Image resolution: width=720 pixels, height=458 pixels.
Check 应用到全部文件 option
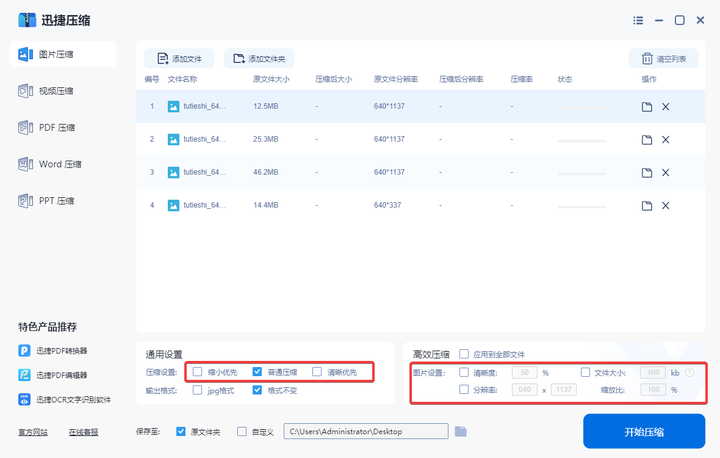pos(464,354)
